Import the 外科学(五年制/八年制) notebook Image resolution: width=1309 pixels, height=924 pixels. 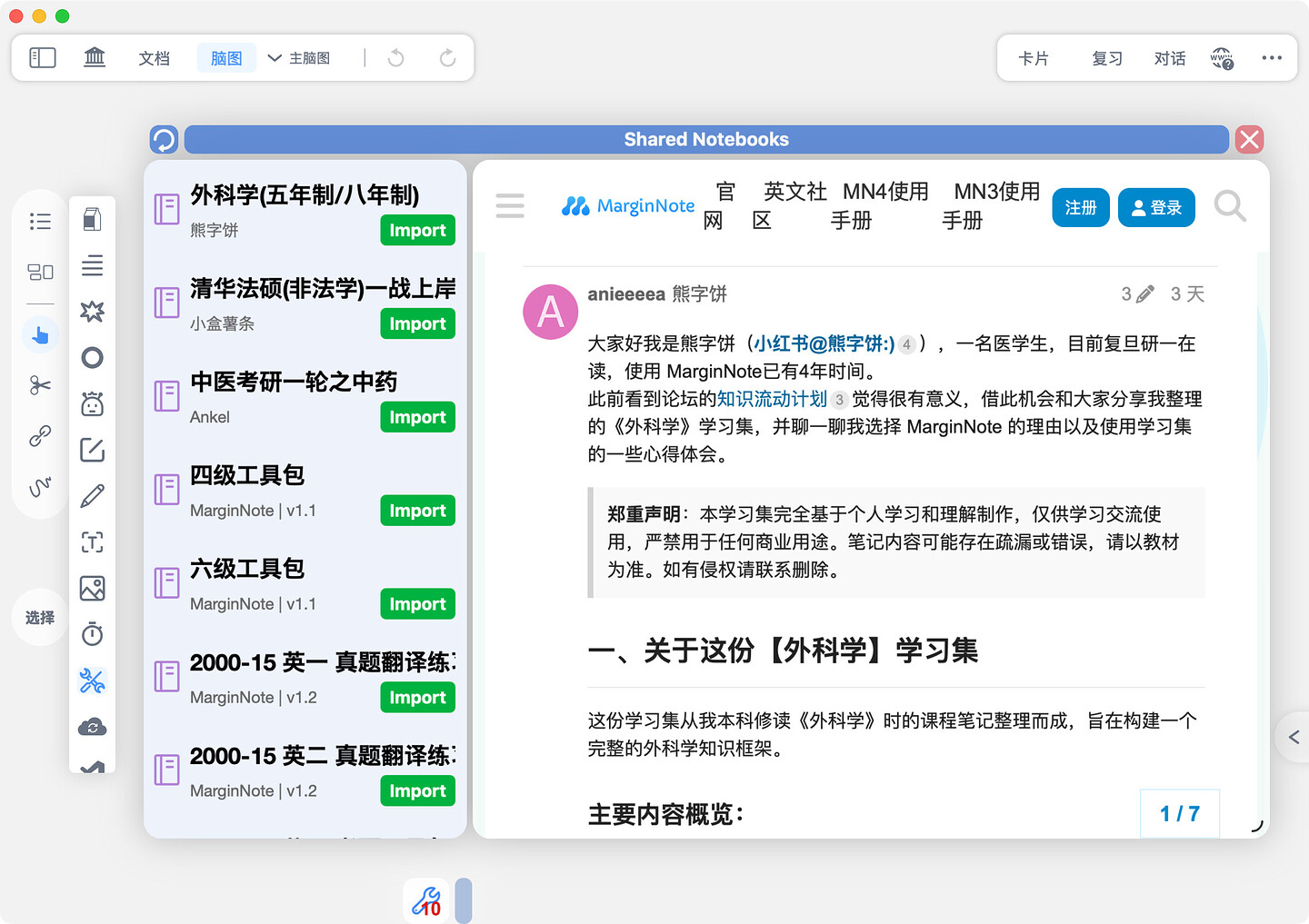click(418, 230)
